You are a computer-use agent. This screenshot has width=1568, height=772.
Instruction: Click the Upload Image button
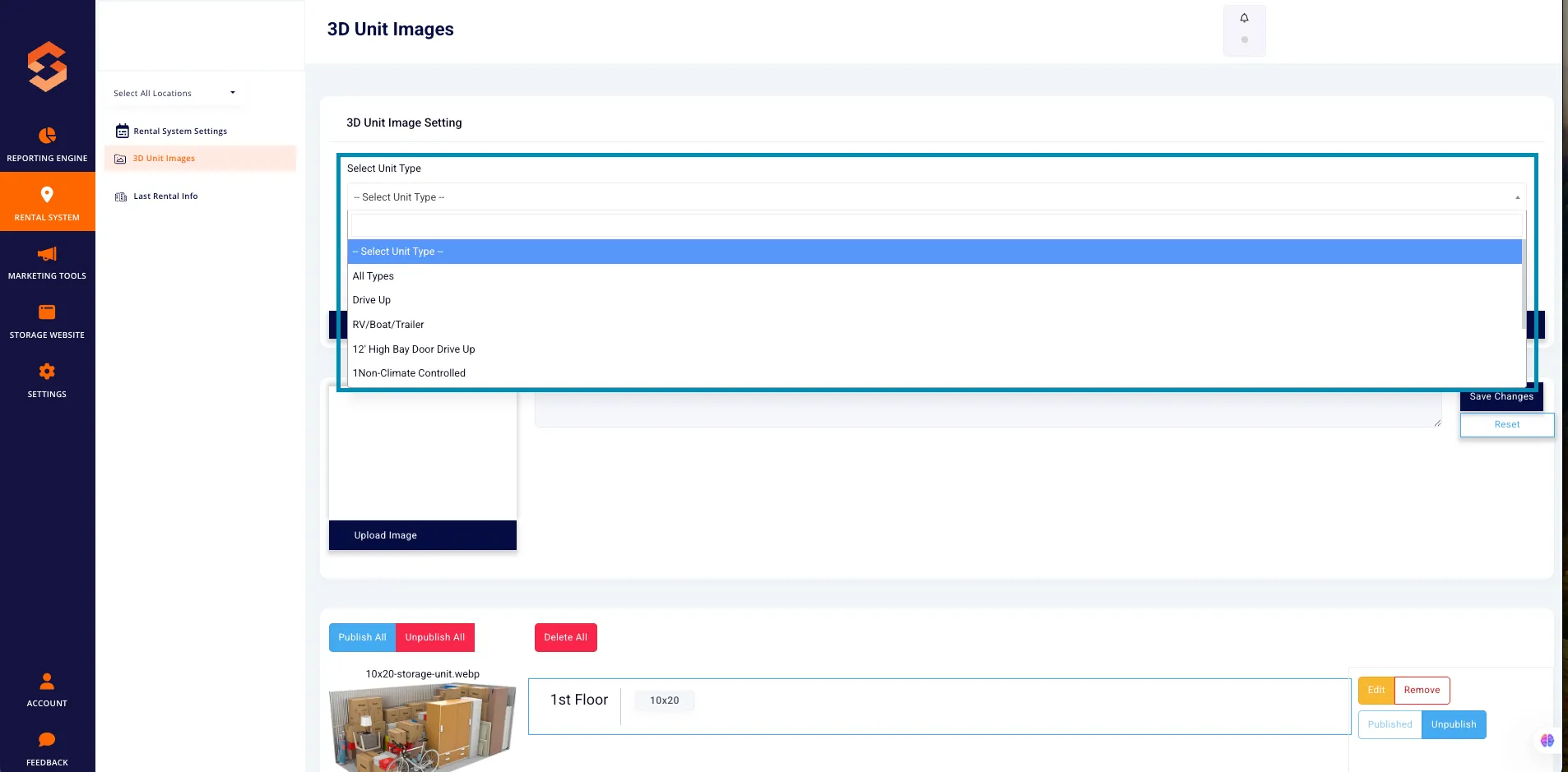tap(423, 535)
